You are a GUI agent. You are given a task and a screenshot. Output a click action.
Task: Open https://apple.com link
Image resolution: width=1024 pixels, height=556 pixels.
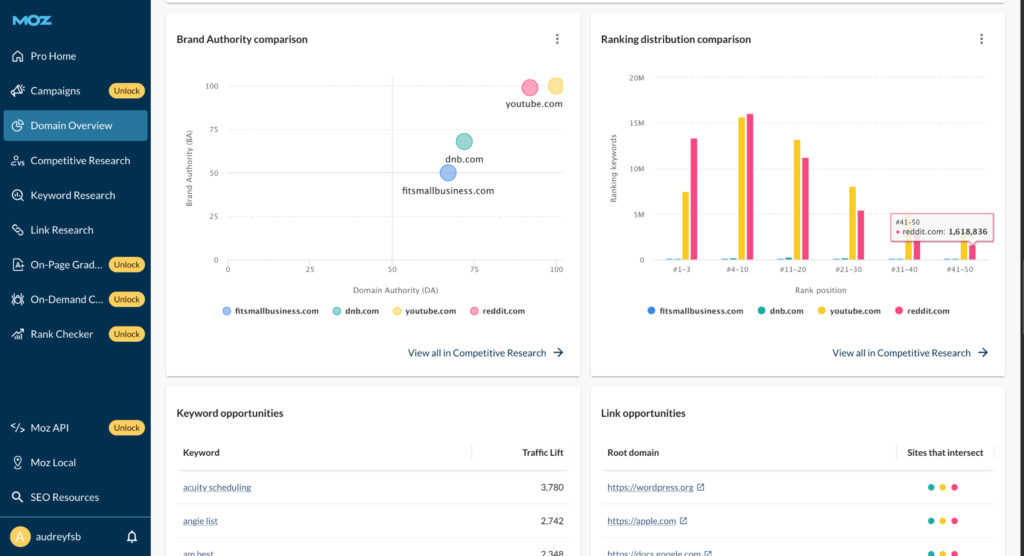click(x=641, y=521)
